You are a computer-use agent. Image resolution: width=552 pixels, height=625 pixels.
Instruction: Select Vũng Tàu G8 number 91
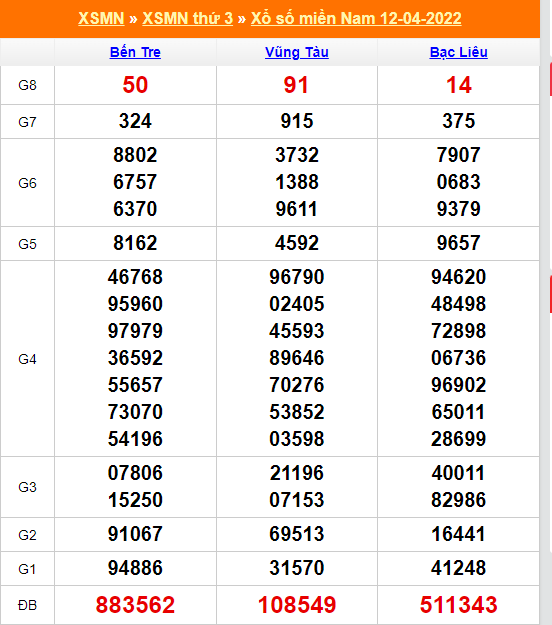(x=296, y=85)
